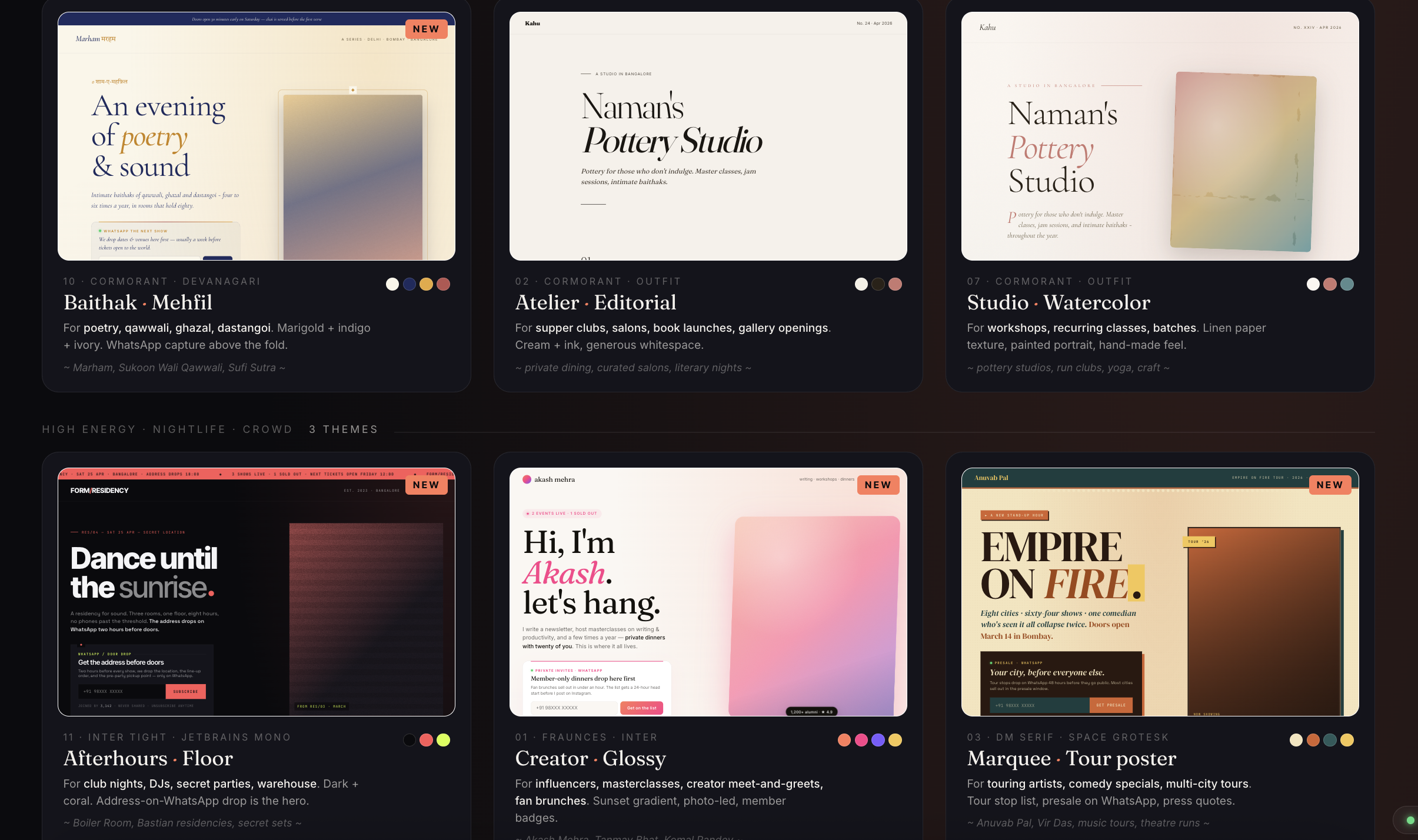Select the indigo swatch on Baithak Mehfil palette
Screen dimensions: 1418x840
point(410,284)
